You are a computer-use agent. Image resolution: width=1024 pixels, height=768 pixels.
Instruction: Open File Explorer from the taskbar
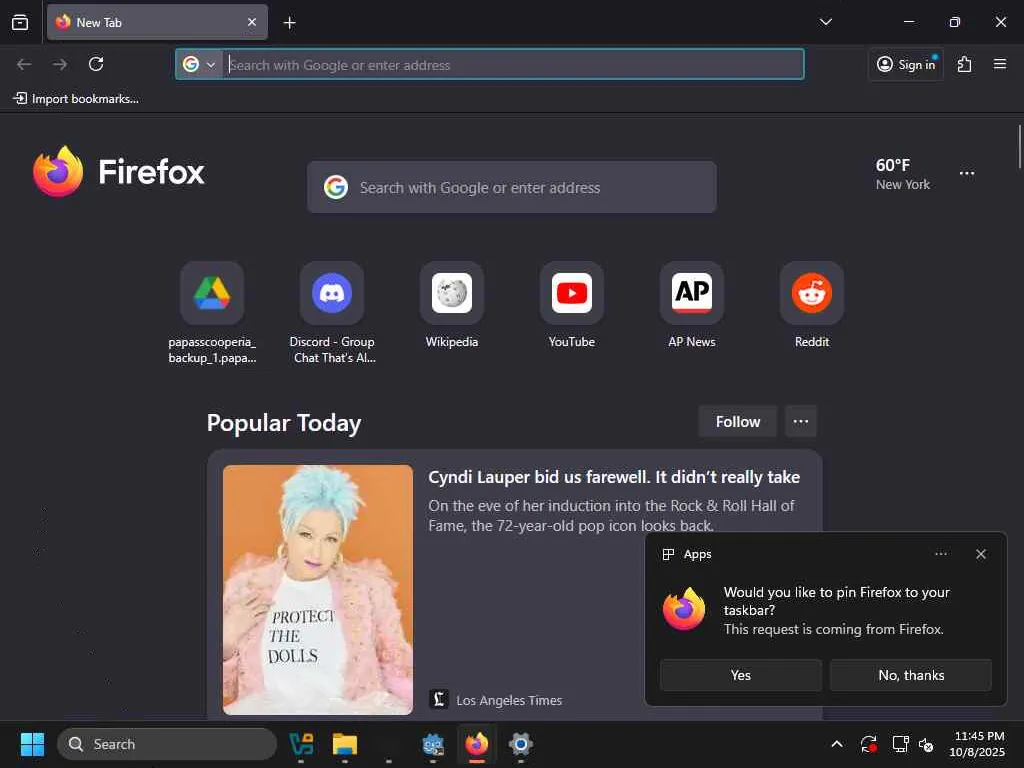tap(345, 744)
